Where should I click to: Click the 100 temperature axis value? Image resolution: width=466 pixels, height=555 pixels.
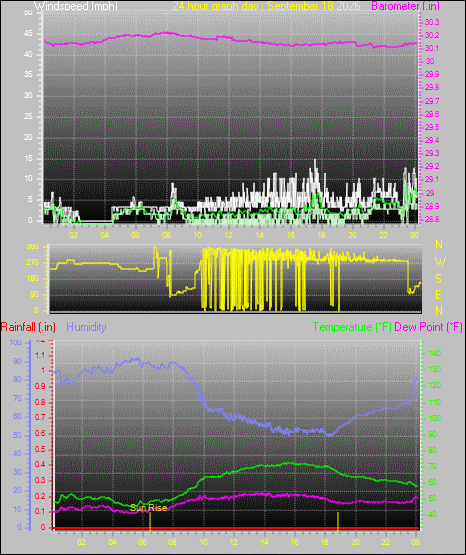pos(435,418)
